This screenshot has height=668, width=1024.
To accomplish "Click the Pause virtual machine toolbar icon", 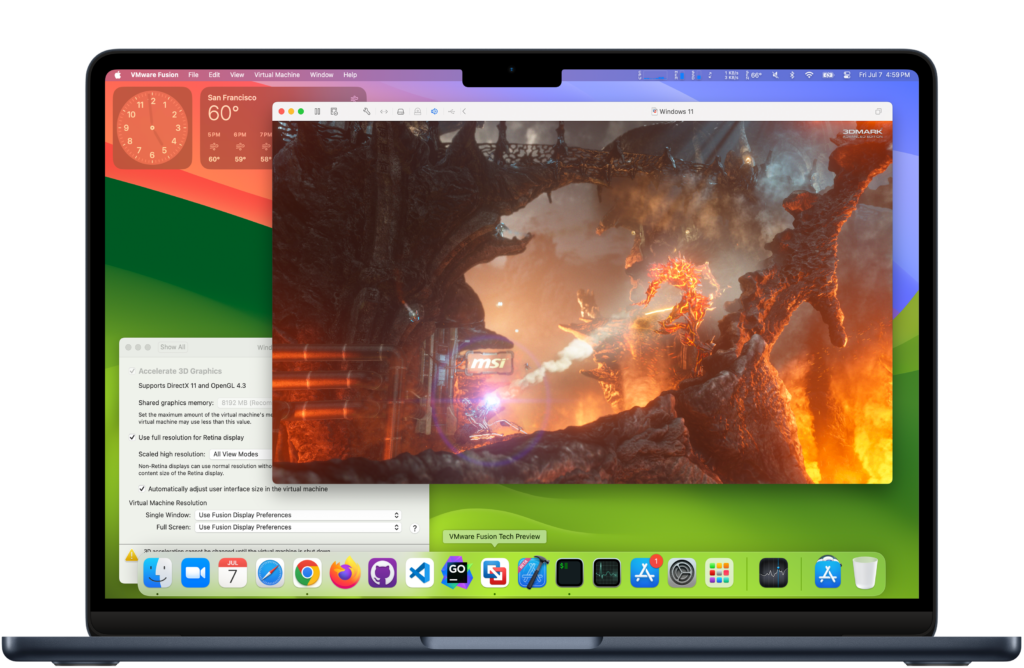I will tap(317, 111).
